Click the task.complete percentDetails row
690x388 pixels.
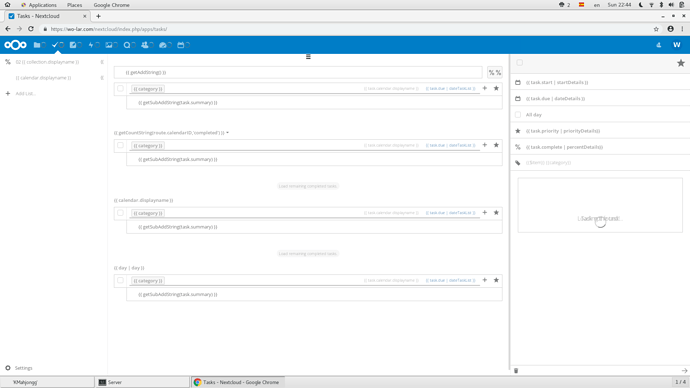click(600, 147)
